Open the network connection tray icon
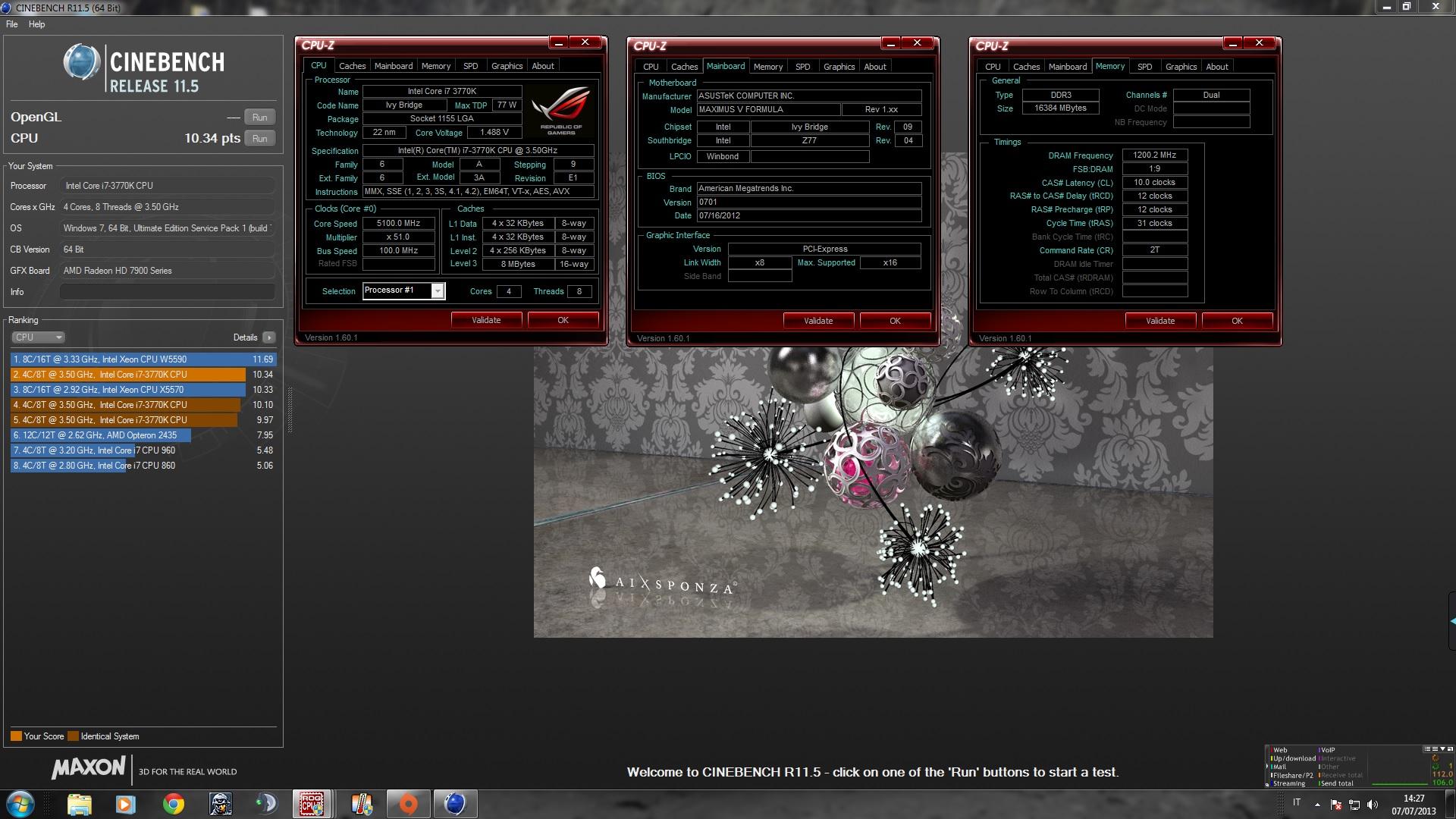 tap(1354, 804)
